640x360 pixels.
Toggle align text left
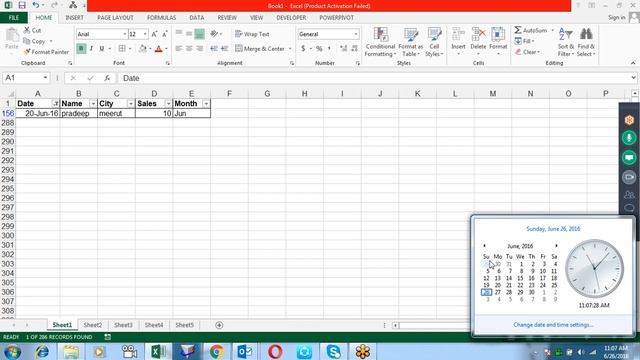point(179,49)
